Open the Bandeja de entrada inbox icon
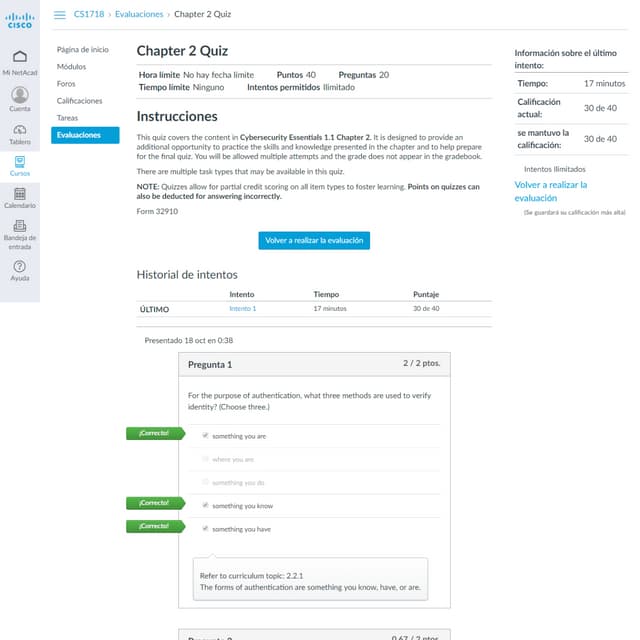Image resolution: width=640 pixels, height=640 pixels. coord(19,226)
